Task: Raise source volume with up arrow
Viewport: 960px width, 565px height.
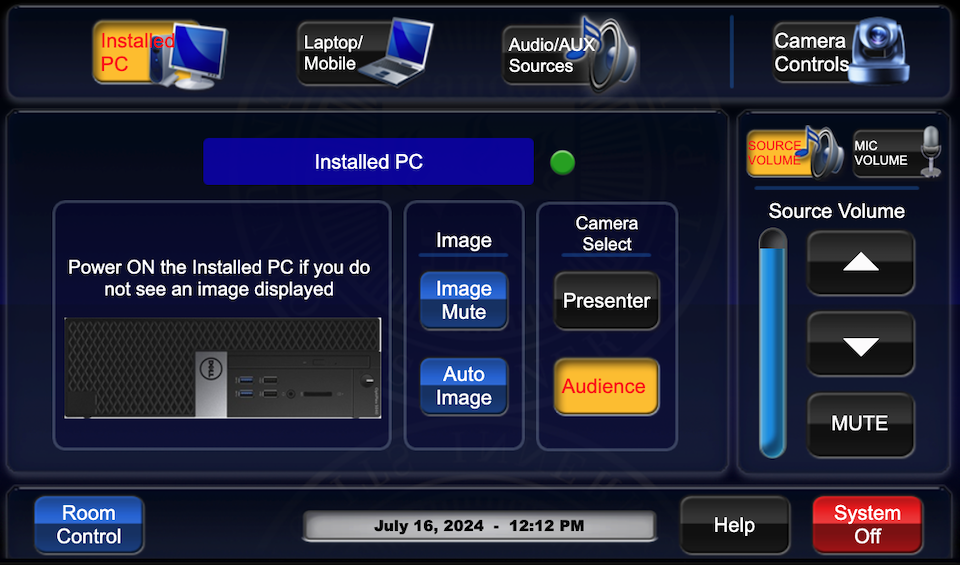Action: click(861, 263)
